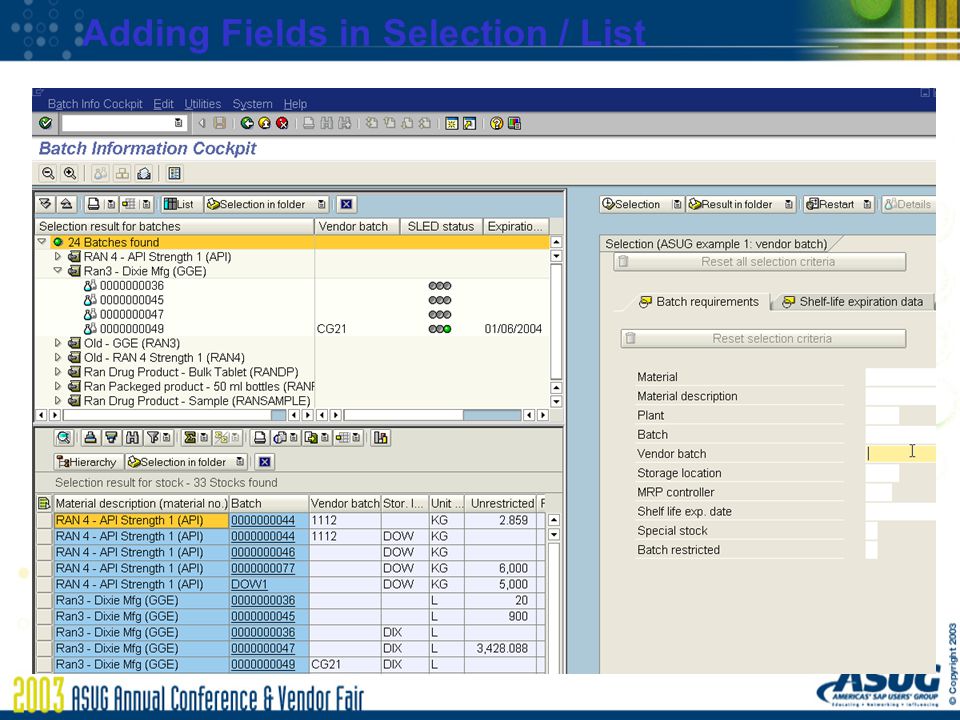This screenshot has height=720, width=960.
Task: Click the Sort ascending icon in stock toolbar
Action: click(90, 438)
